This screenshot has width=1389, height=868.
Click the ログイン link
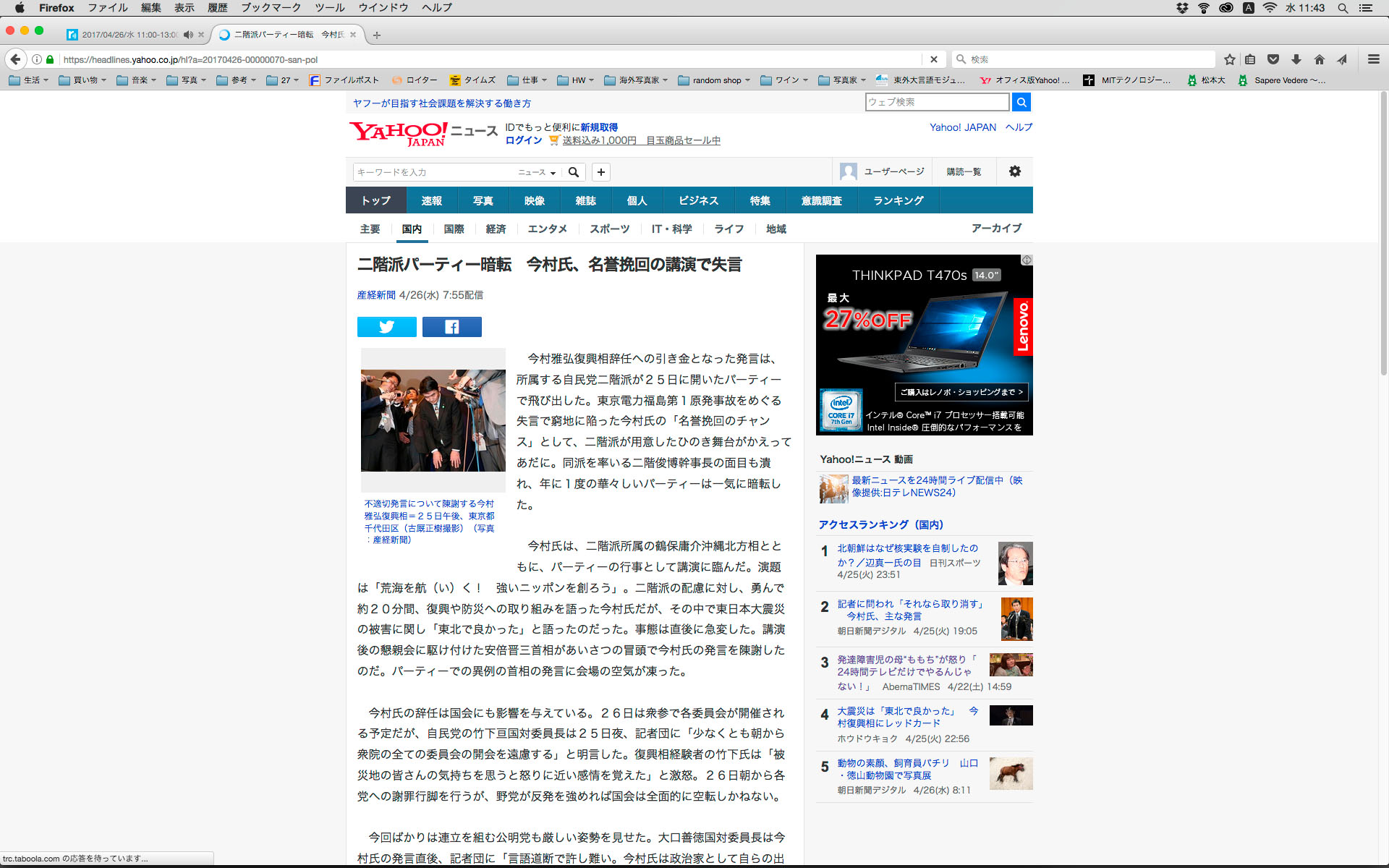pyautogui.click(x=523, y=140)
